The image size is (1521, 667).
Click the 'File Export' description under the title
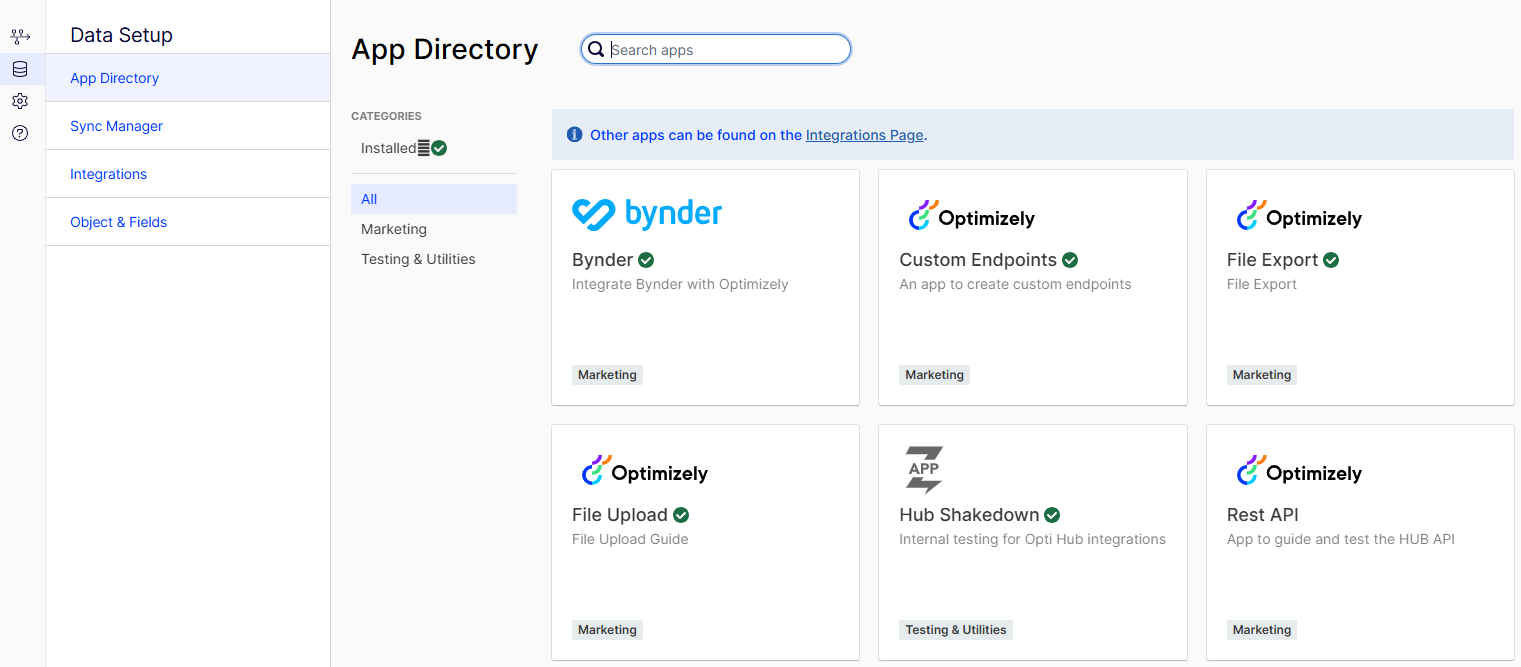[1262, 284]
